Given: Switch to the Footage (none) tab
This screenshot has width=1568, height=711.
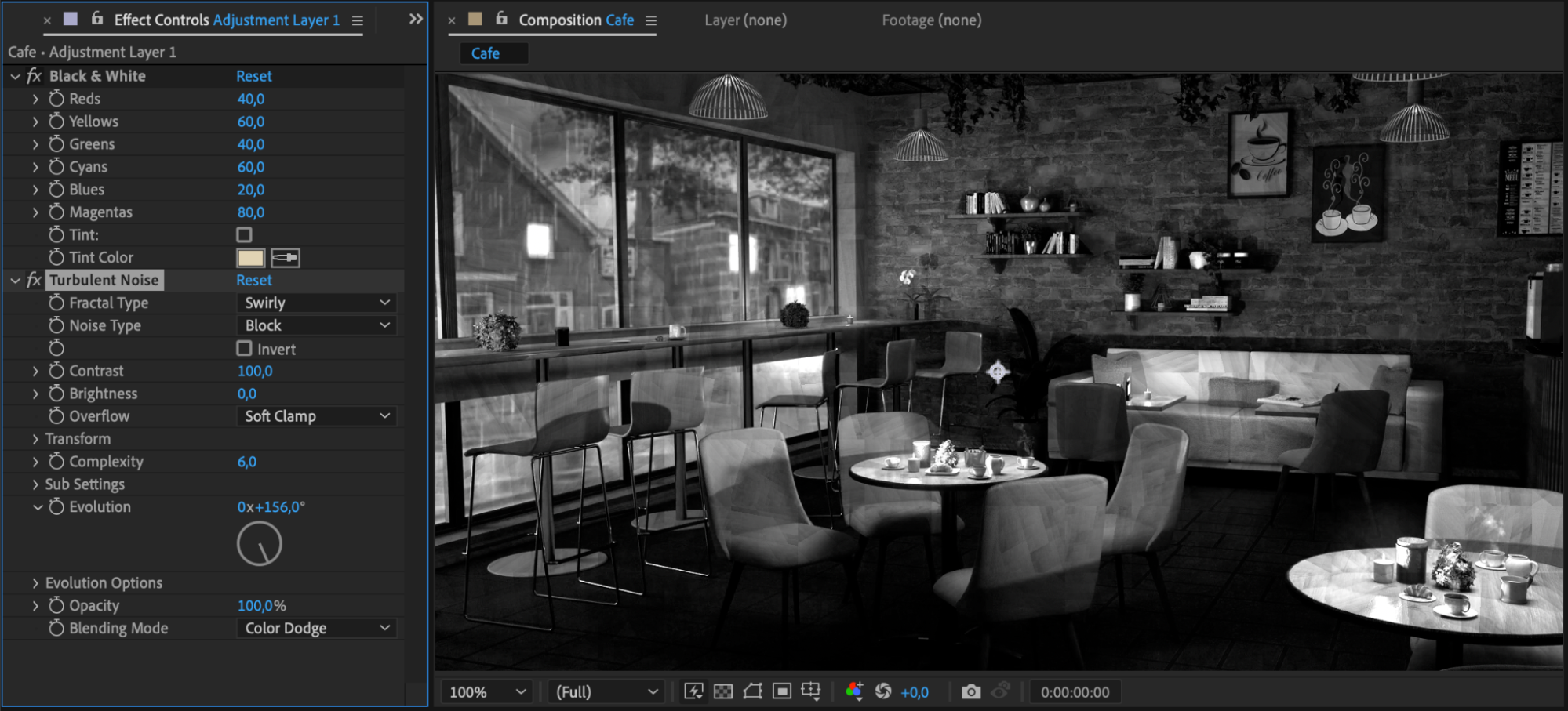Looking at the screenshot, I should tap(931, 20).
